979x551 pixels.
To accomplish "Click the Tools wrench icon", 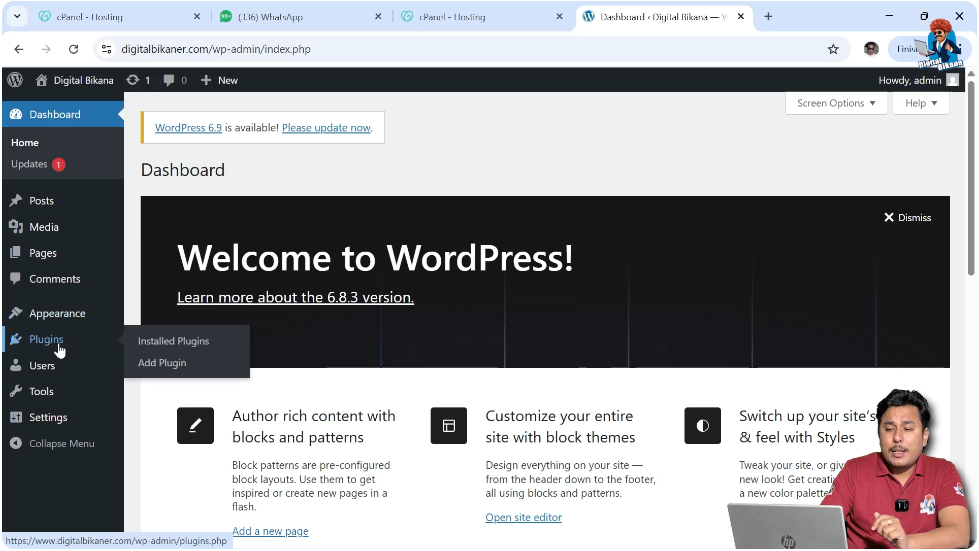I will [16, 391].
